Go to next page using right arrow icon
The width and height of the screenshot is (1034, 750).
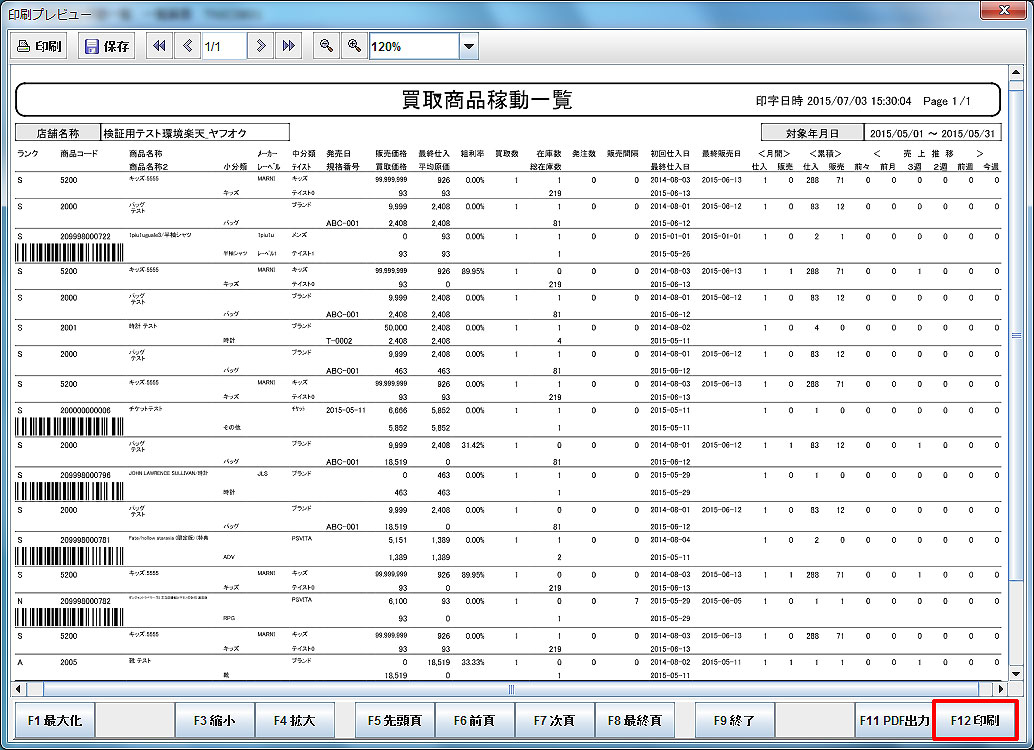[261, 46]
